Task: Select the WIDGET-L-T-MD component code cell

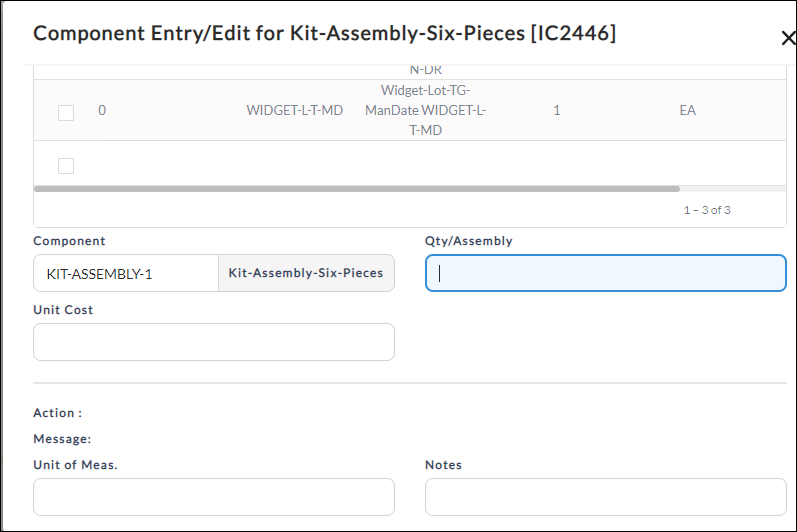Action: [295, 110]
